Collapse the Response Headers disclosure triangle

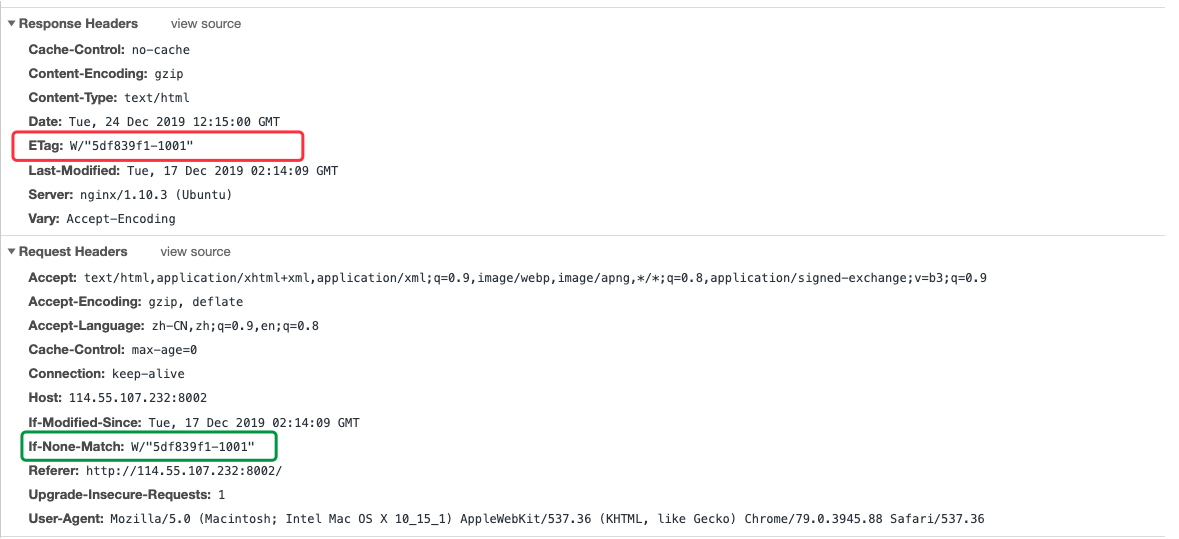click(x=11, y=23)
